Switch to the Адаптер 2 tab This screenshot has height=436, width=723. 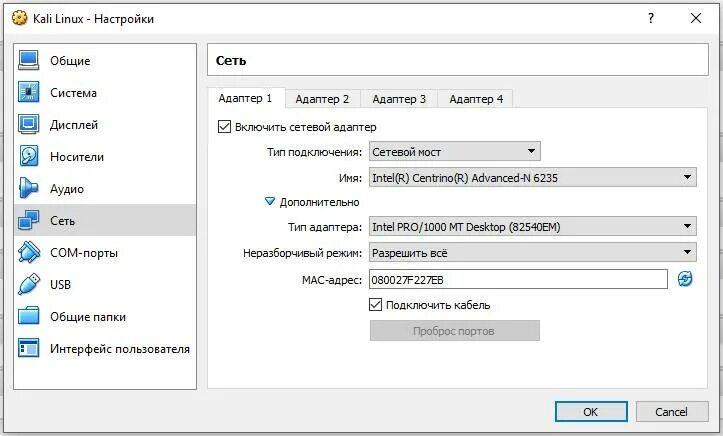[x=322, y=99]
